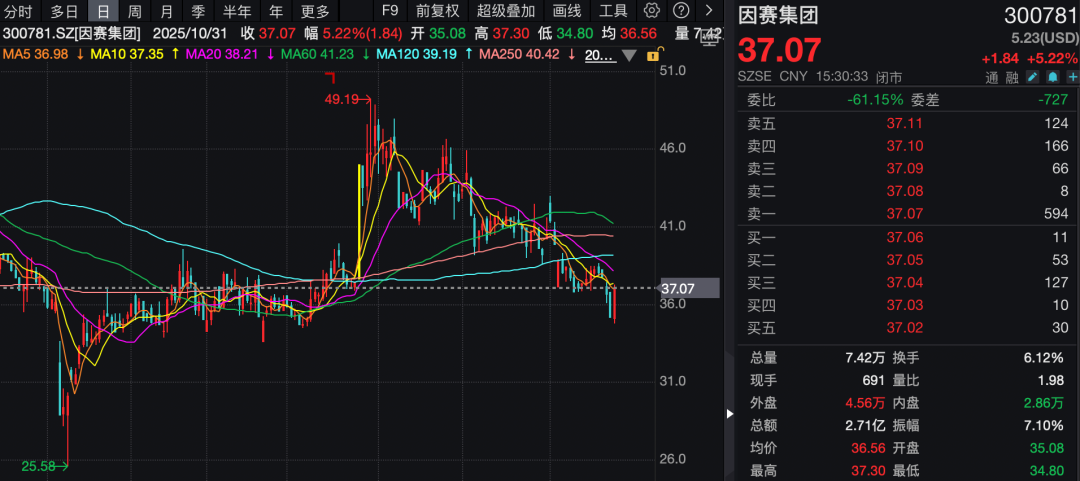Switch to 分时 intraday tab
This screenshot has height=481, width=1080.
click(x=19, y=11)
